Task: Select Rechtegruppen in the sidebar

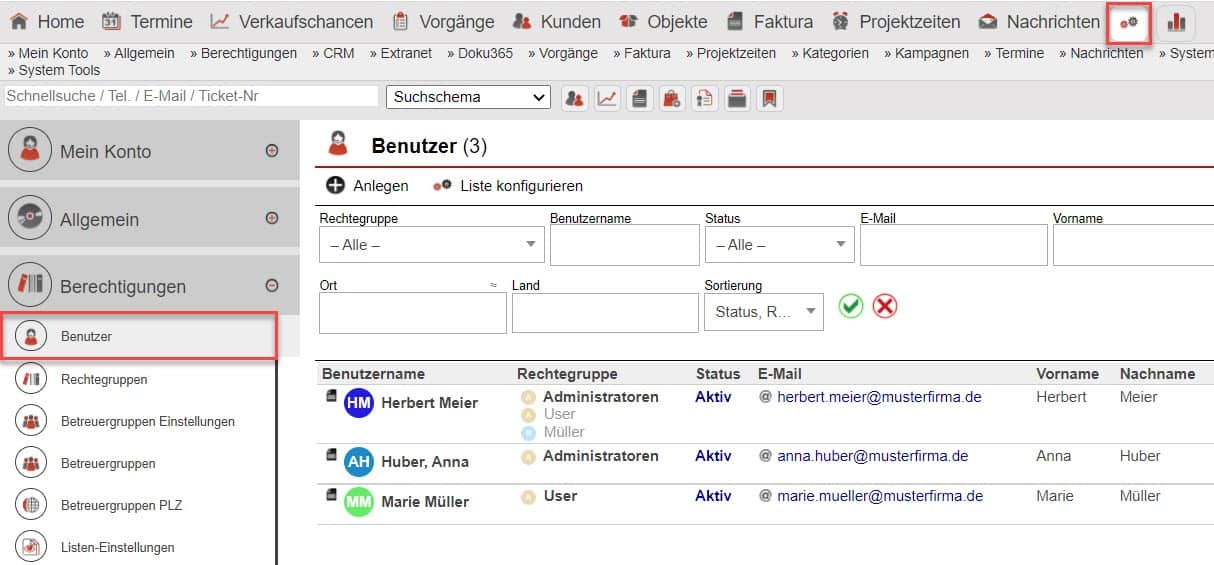Action: click(x=104, y=379)
